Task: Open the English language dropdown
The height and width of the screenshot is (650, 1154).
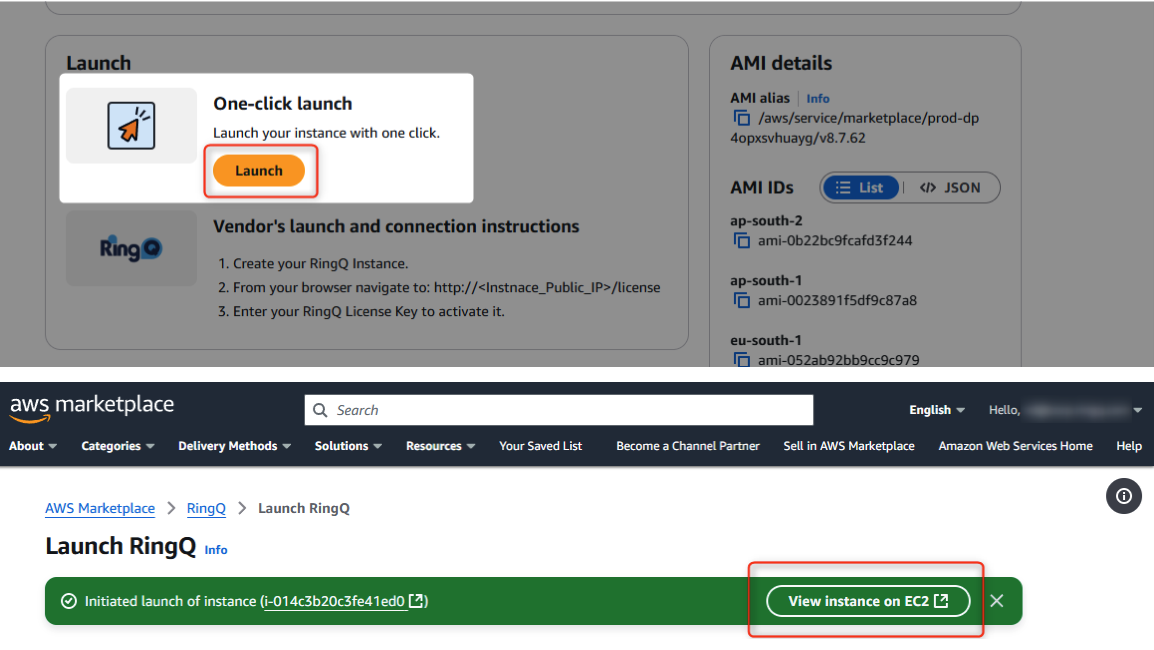Action: pos(935,409)
